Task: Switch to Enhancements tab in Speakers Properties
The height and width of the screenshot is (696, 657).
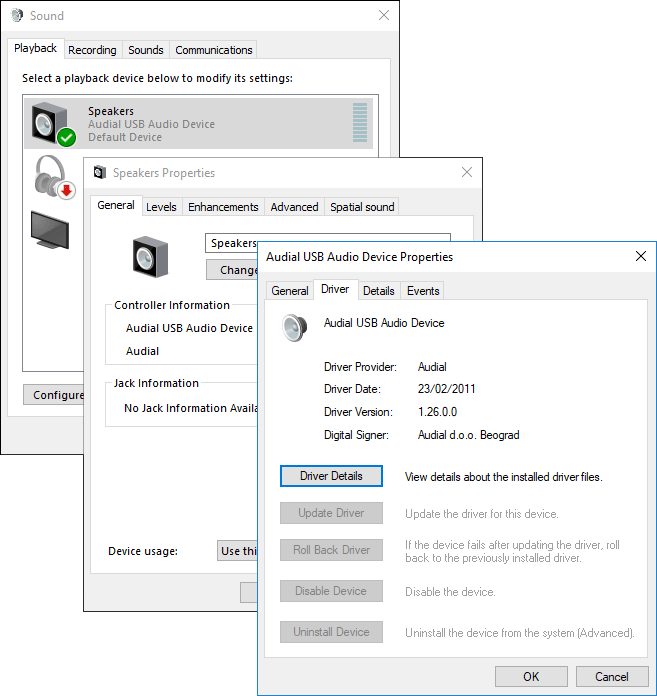Action: click(x=223, y=207)
